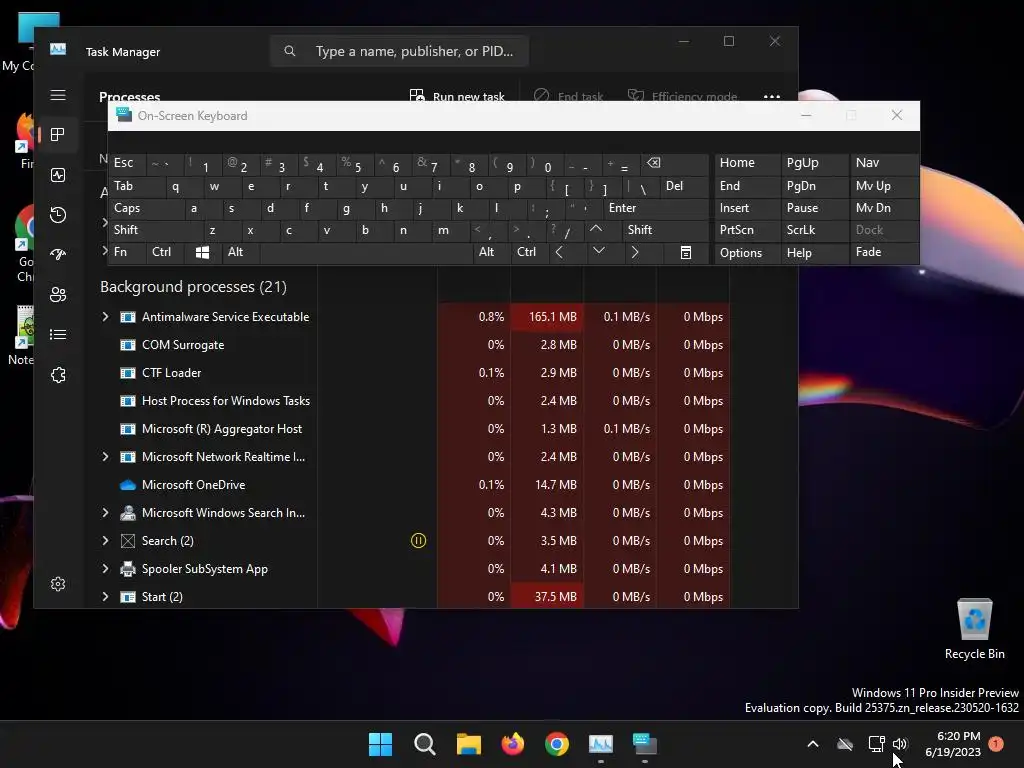Click the spacebar on On-Screen Keyboard

pyautogui.click(x=366, y=252)
